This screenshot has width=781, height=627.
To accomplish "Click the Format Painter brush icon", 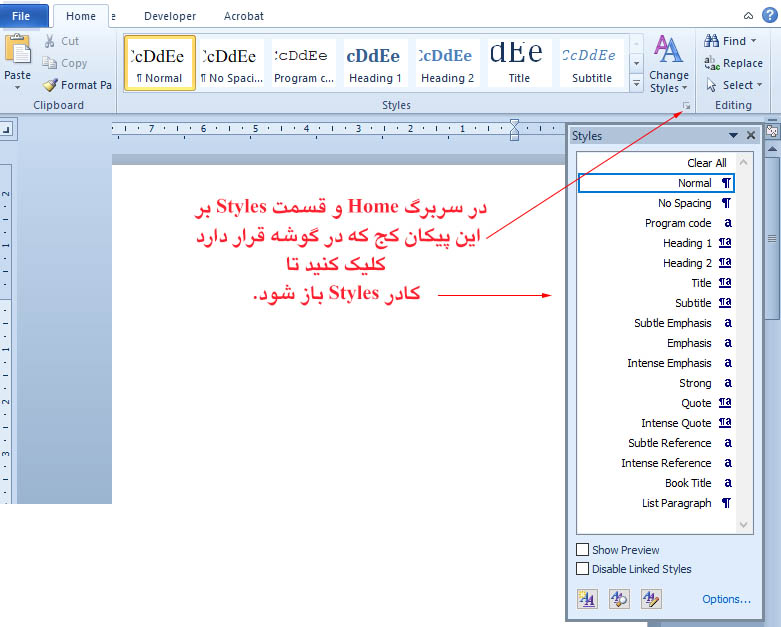I will [x=50, y=85].
